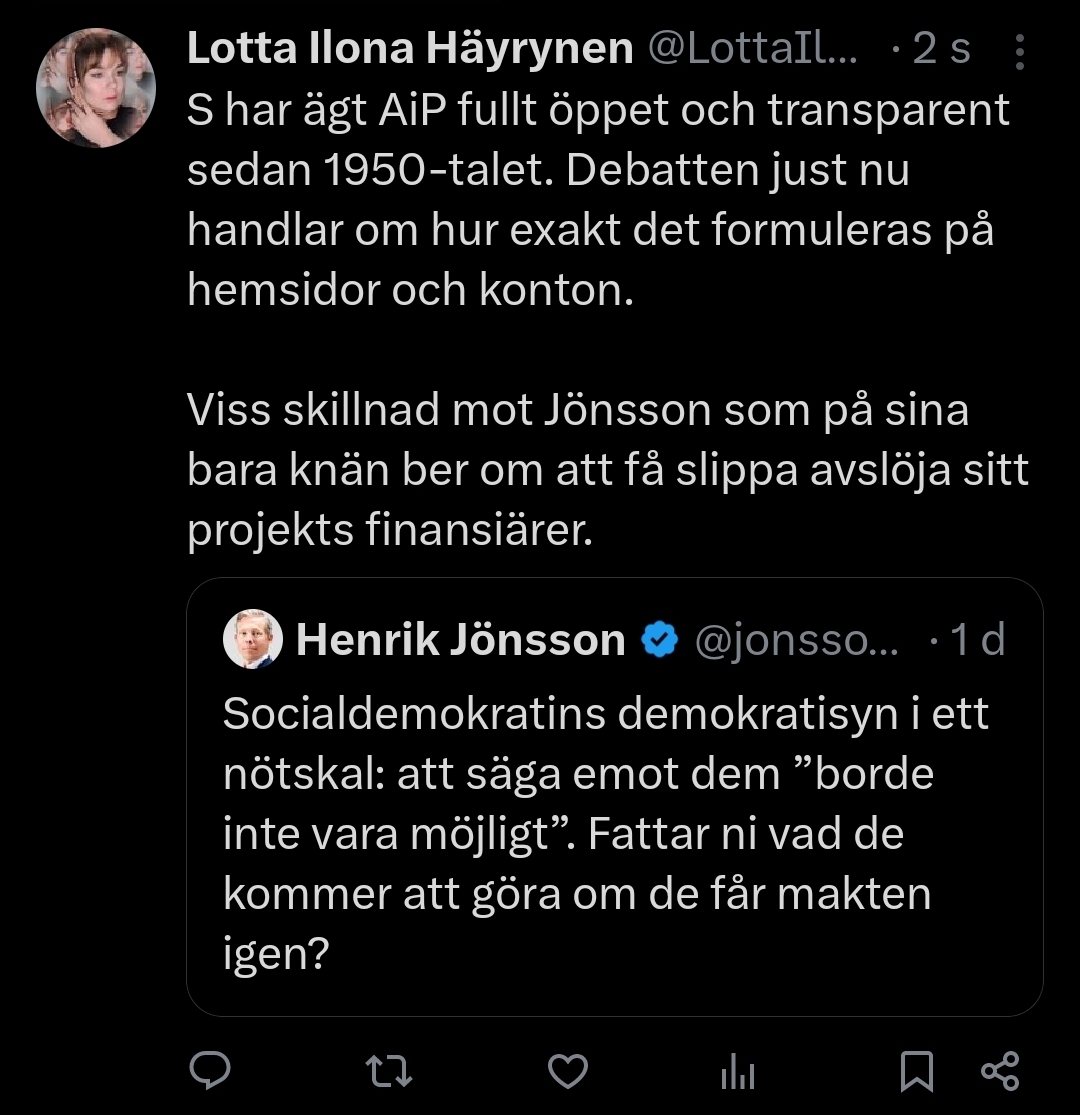View post analytics bar chart icon
The width and height of the screenshot is (1080, 1115).
click(738, 1073)
